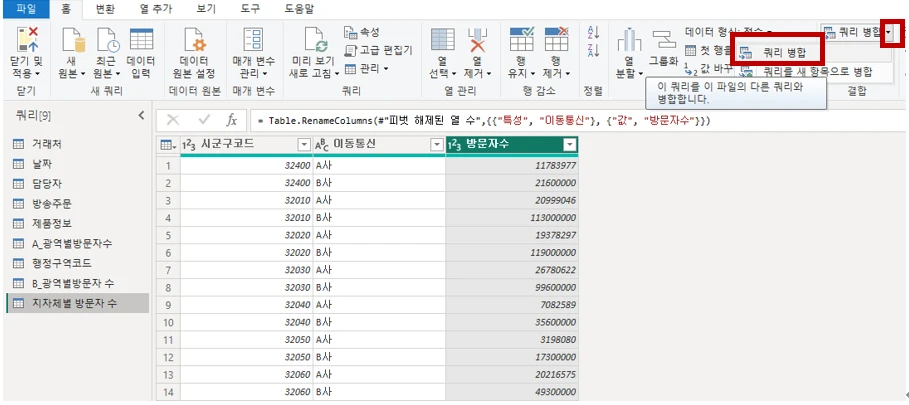Open the Data Type (데이터 형식) dropdown
Screen dimensions: 909x405
click(728, 31)
